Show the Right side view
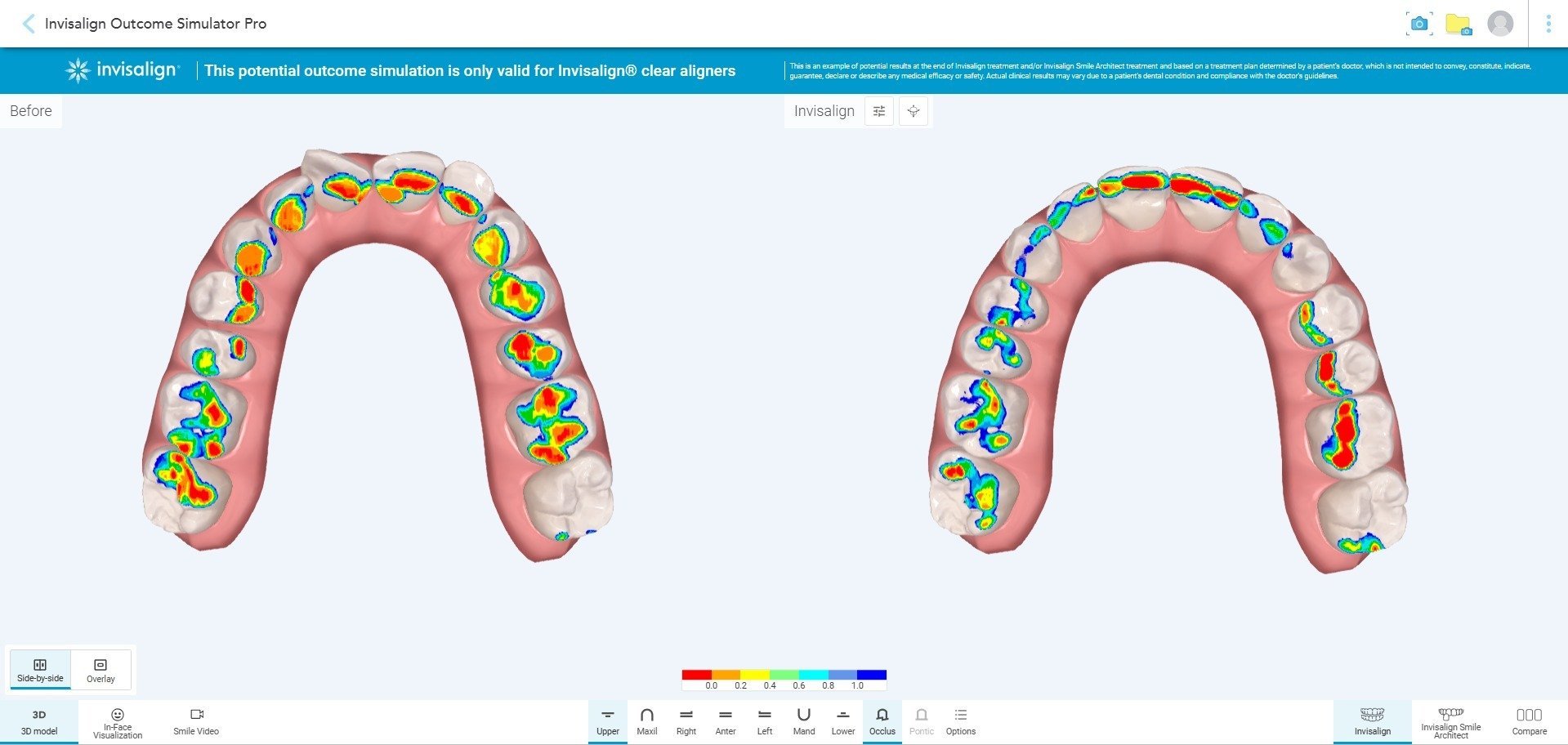Viewport: 1568px width, 745px height. (686, 722)
